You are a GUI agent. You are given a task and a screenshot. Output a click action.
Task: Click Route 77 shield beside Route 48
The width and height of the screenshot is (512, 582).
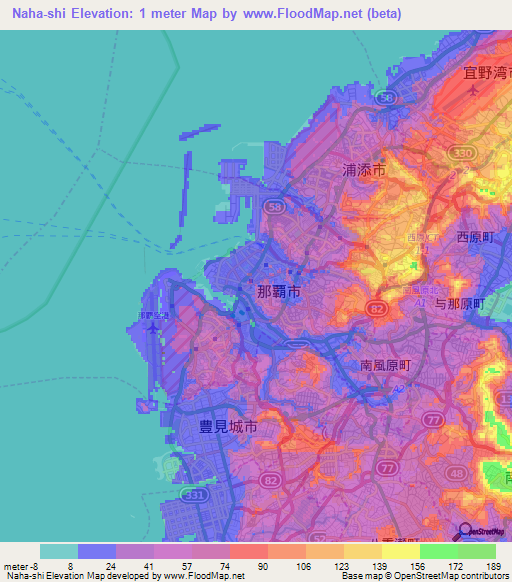[387, 468]
